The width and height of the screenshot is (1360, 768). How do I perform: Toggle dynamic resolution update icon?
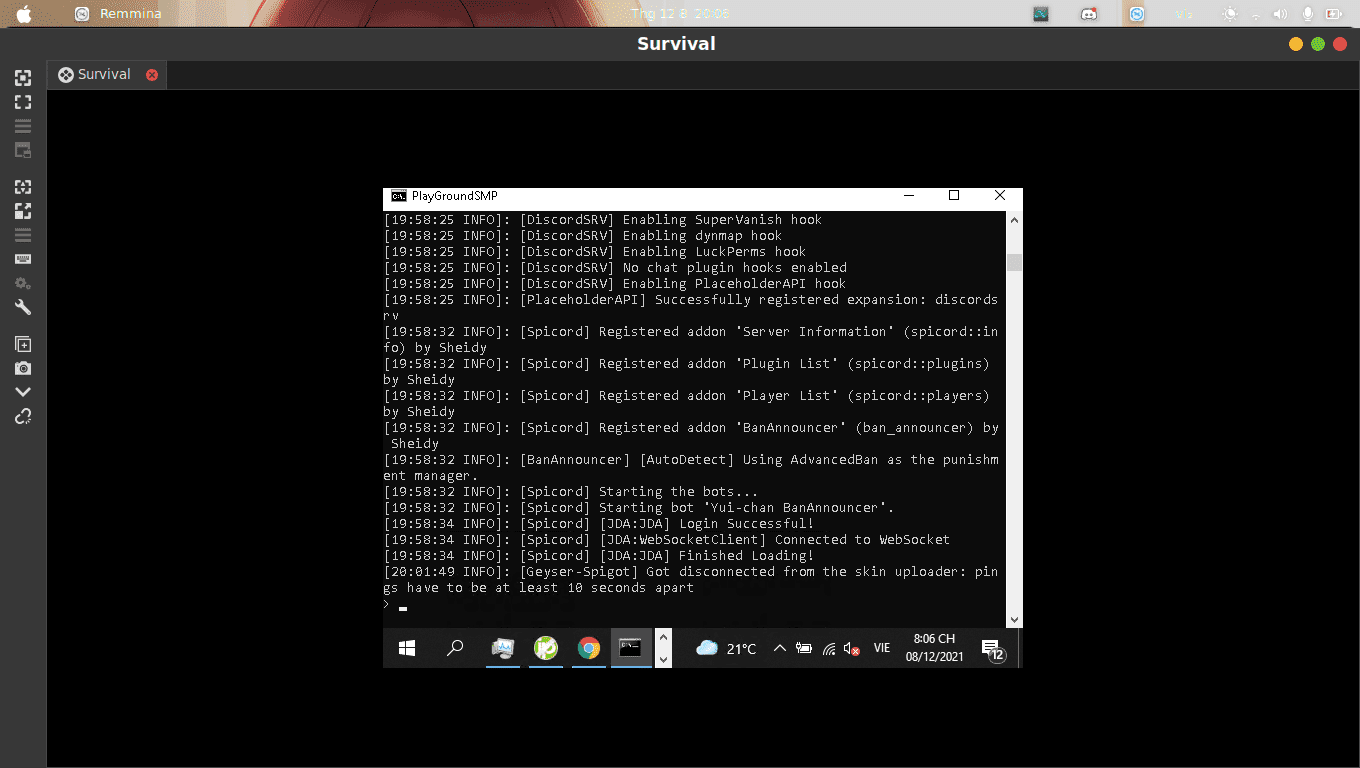22,187
